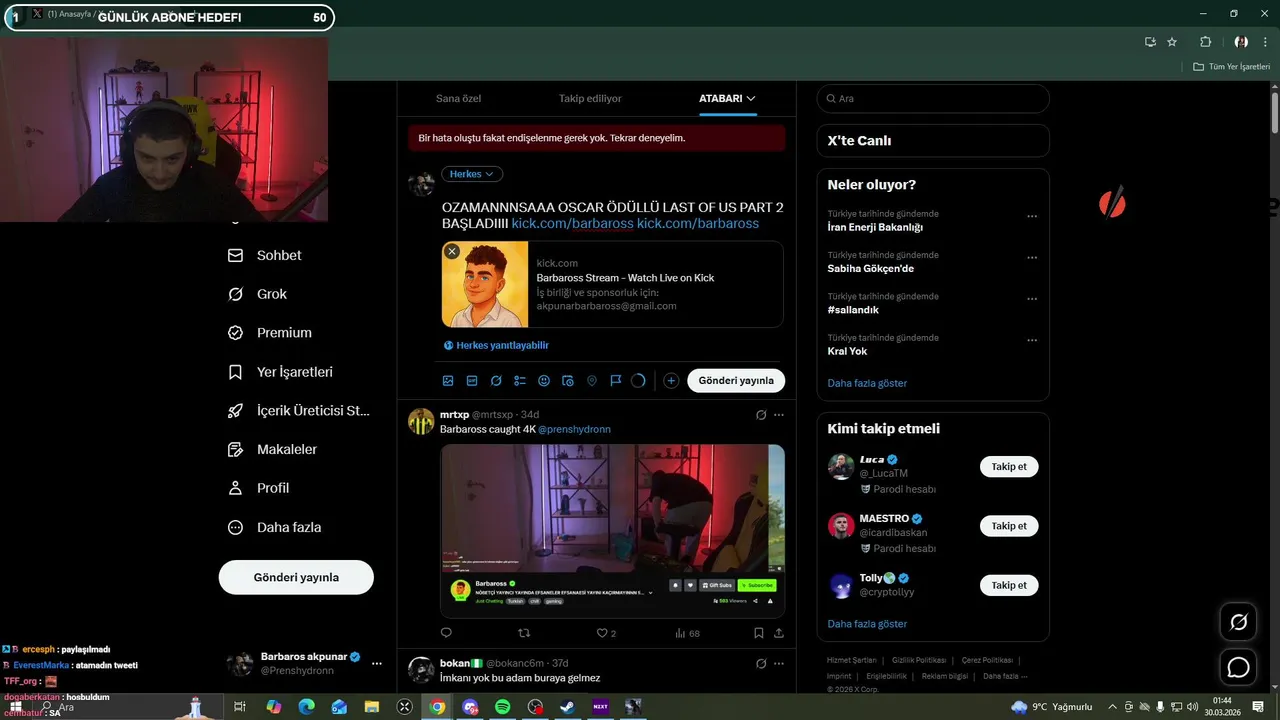Open the emoji picker in composer
Image resolution: width=1280 pixels, height=720 pixels.
(x=544, y=381)
